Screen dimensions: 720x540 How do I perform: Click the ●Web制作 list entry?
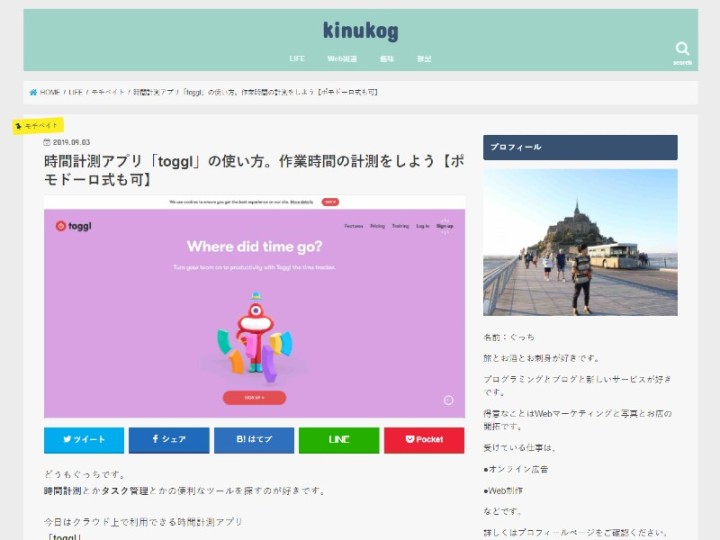tap(503, 491)
